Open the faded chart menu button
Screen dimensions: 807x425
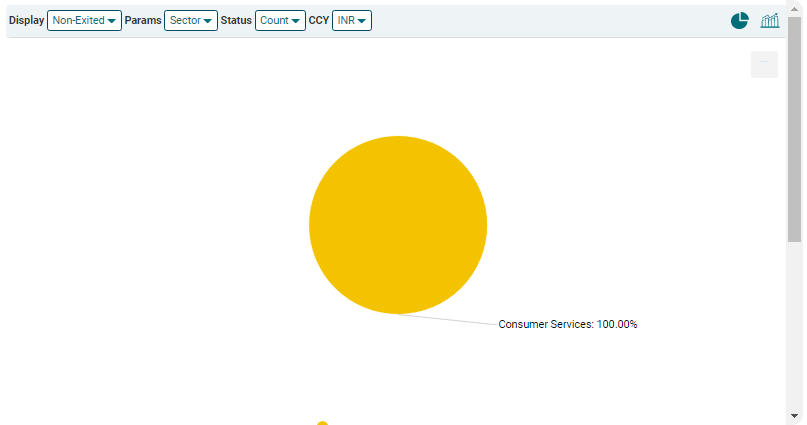(764, 64)
